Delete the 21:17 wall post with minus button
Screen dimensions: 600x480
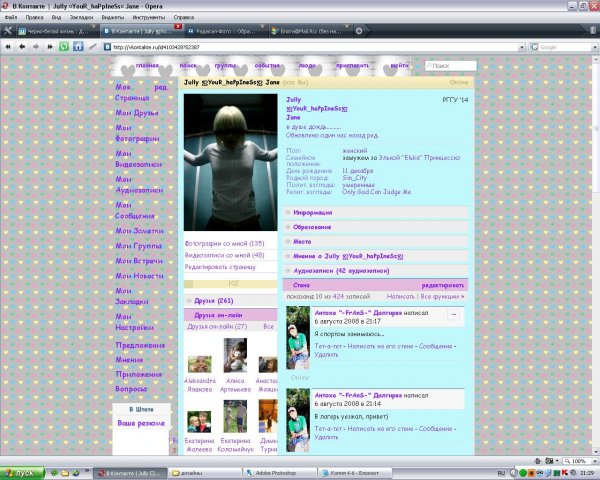[x=453, y=314]
